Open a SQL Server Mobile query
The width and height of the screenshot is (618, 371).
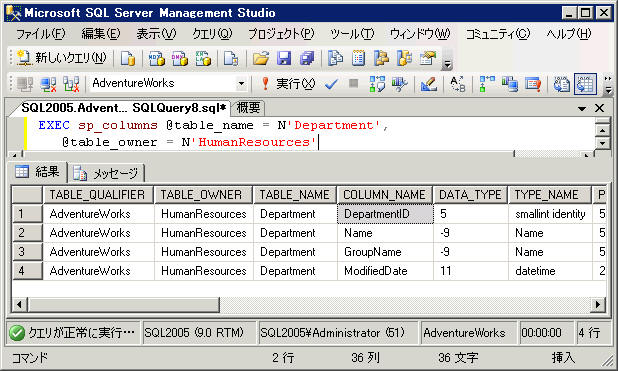click(231, 58)
